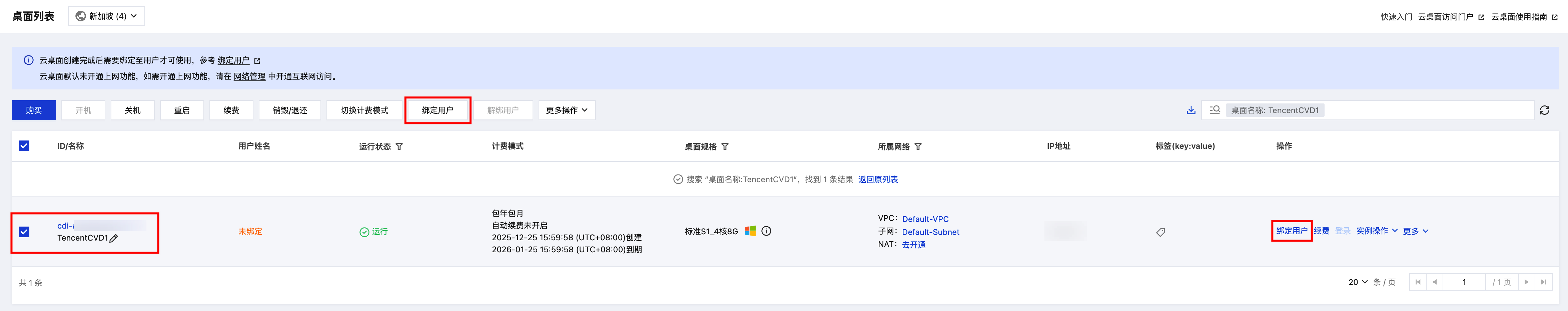Click the refresh list icon

click(1544, 110)
